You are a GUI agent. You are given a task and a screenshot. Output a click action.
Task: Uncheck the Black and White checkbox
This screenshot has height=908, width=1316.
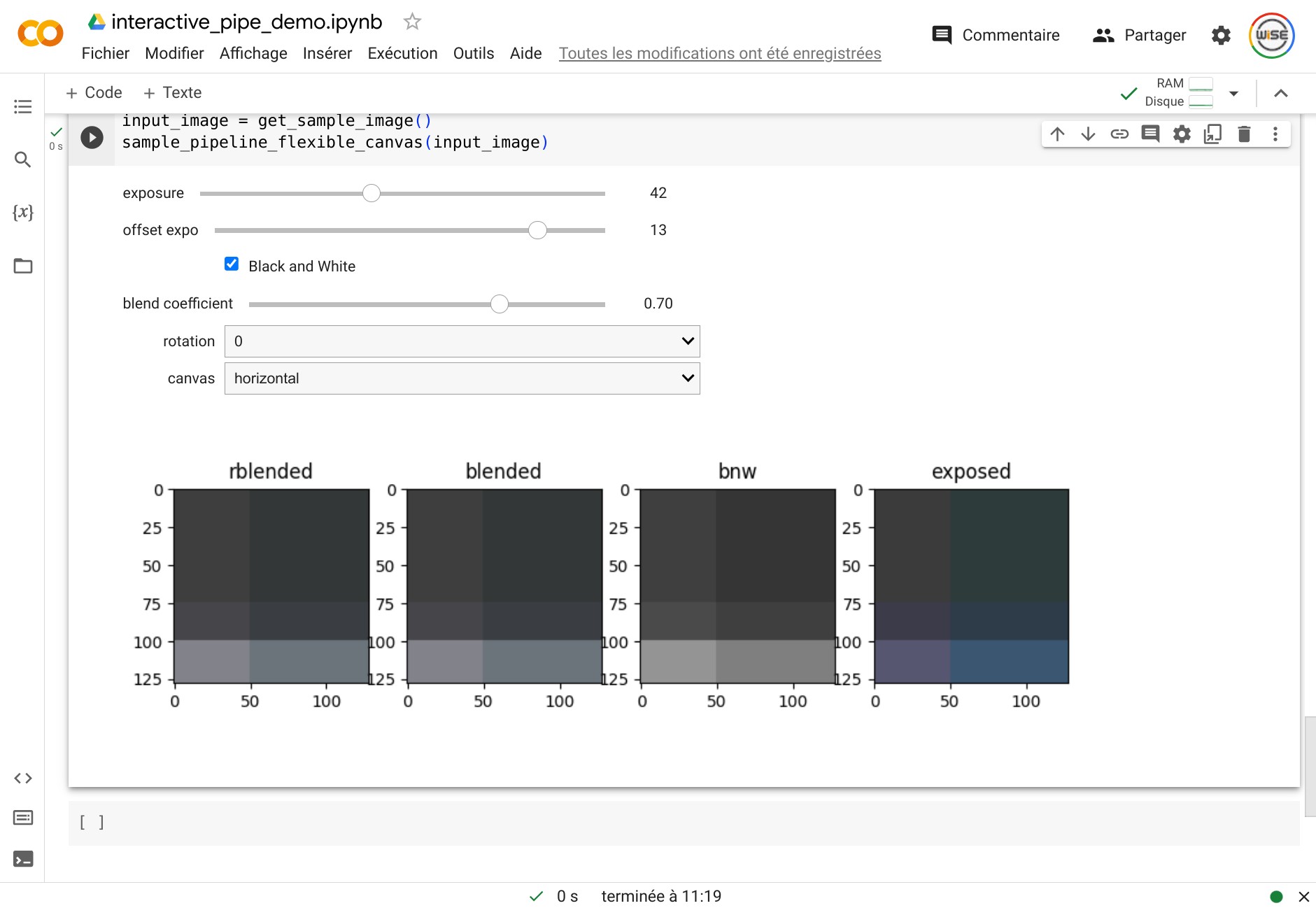pyautogui.click(x=232, y=264)
